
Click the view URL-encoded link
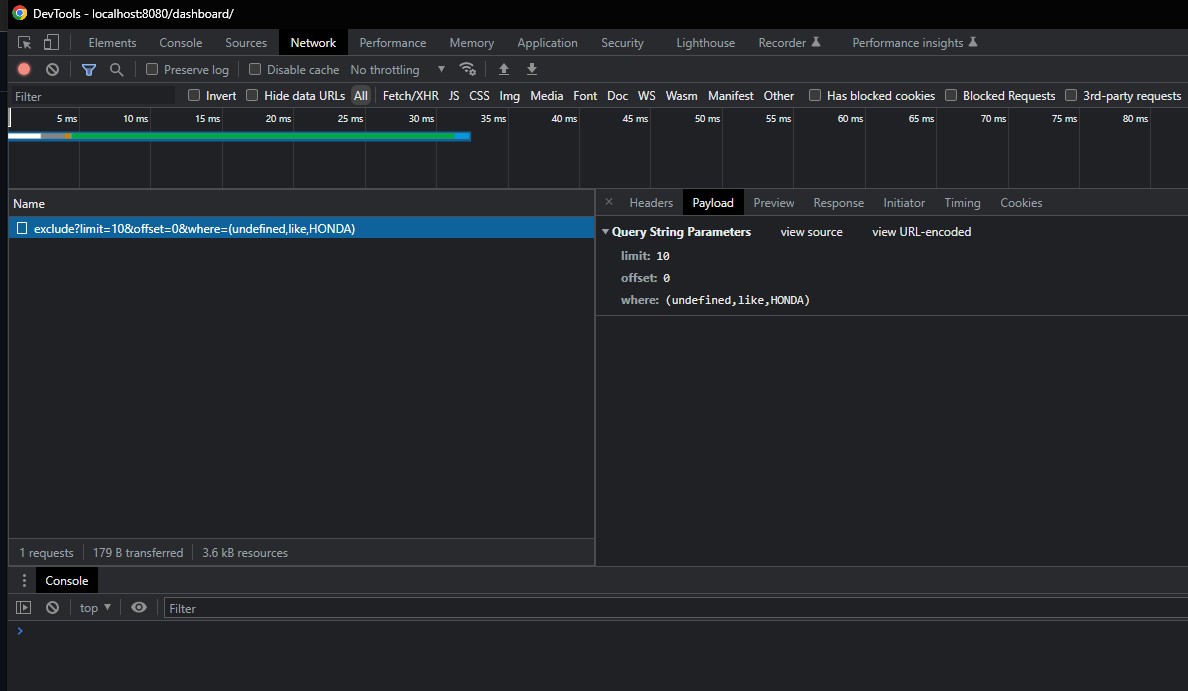pos(921,231)
